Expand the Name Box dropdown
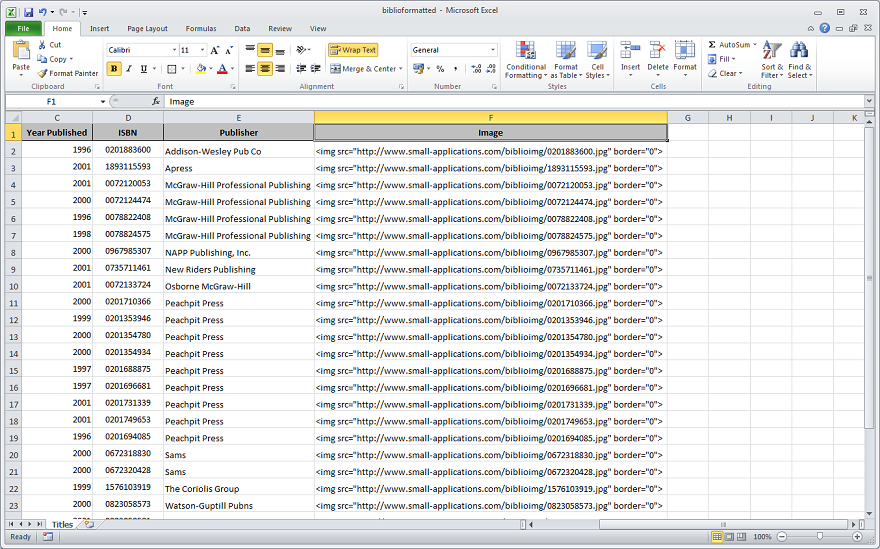The height and width of the screenshot is (549, 880). coord(103,102)
